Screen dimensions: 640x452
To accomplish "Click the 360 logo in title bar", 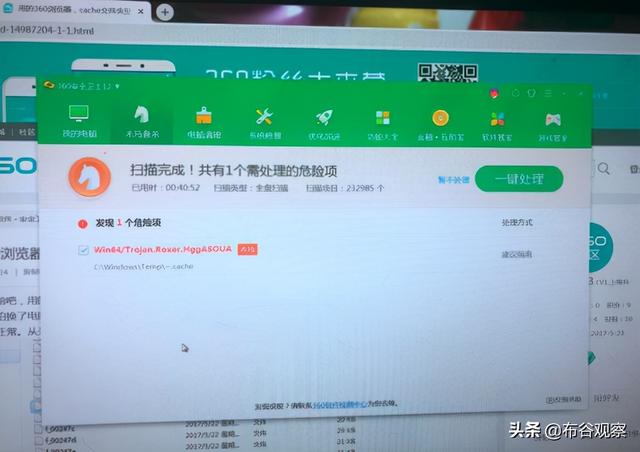I will point(49,85).
